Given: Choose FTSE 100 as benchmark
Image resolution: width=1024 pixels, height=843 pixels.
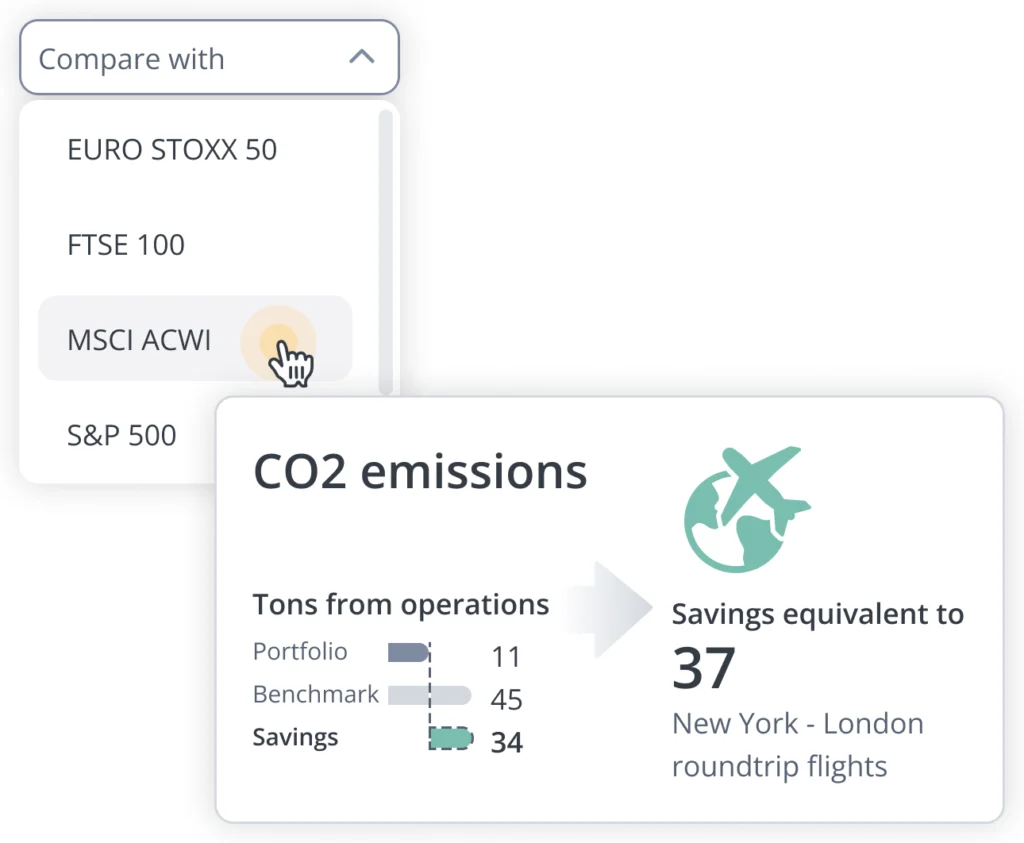Looking at the screenshot, I should (126, 245).
